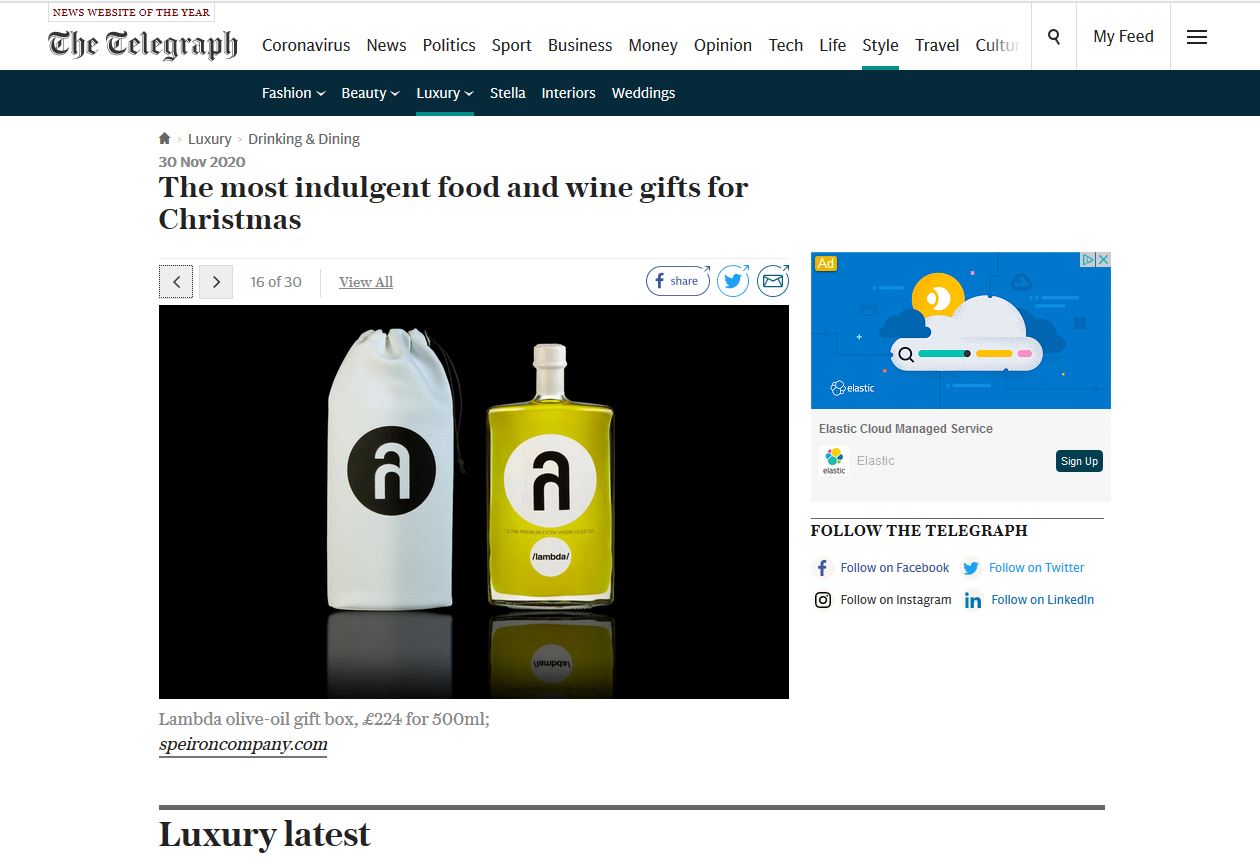Share gallery by email envelope icon

773,281
